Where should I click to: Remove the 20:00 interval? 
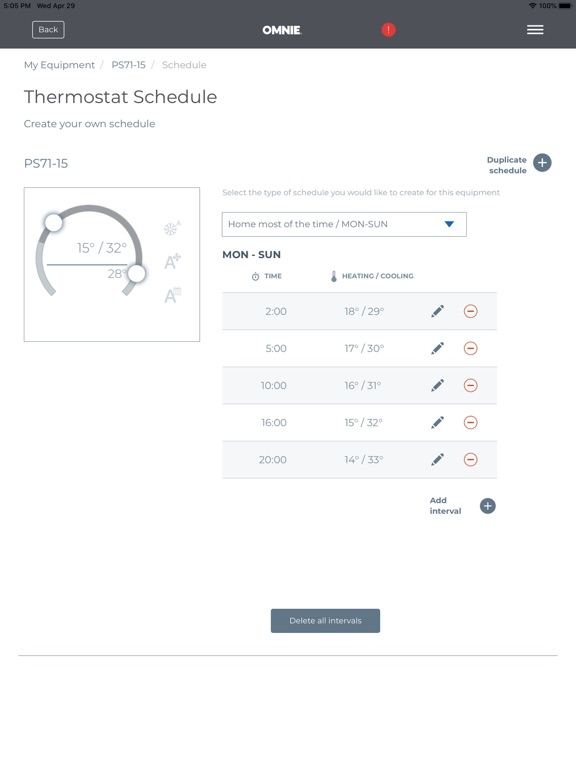coord(470,459)
